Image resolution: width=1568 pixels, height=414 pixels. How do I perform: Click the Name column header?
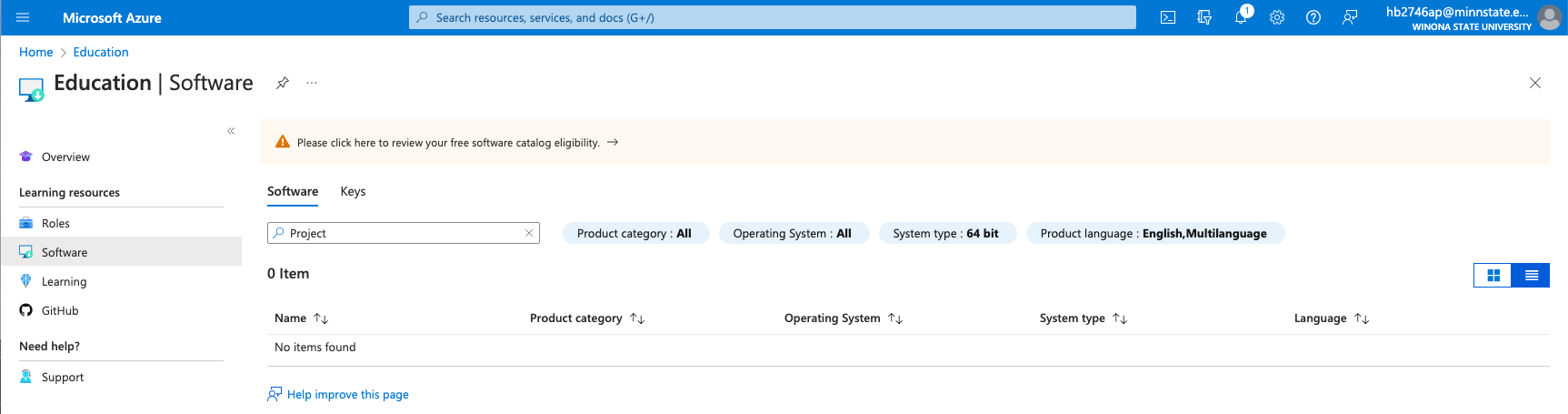coord(290,318)
